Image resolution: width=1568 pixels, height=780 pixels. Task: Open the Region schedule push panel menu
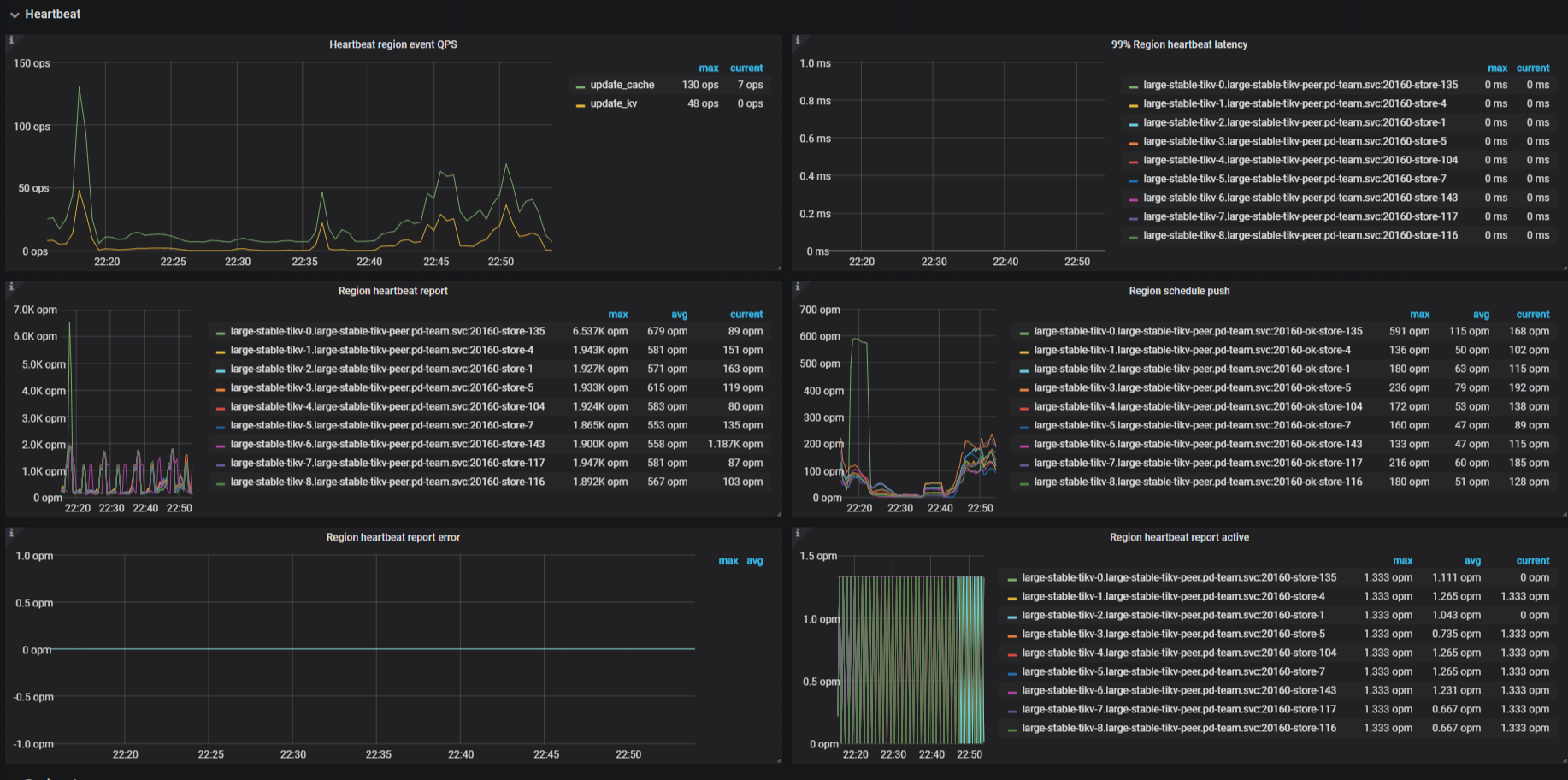point(1179,291)
